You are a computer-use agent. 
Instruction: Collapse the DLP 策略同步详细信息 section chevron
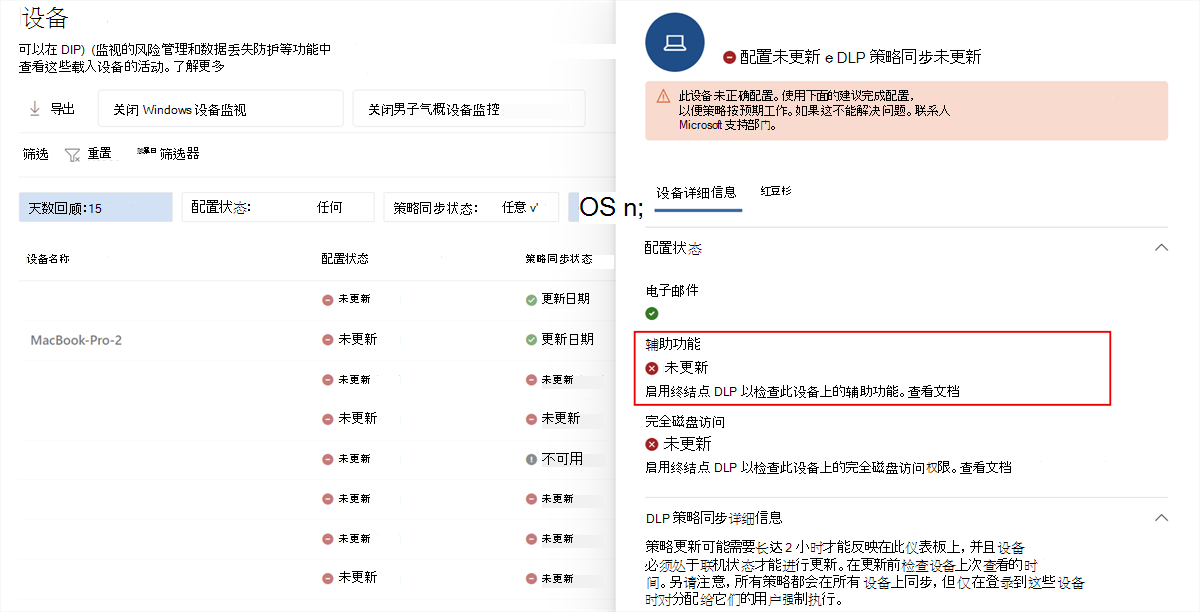click(x=1161, y=518)
